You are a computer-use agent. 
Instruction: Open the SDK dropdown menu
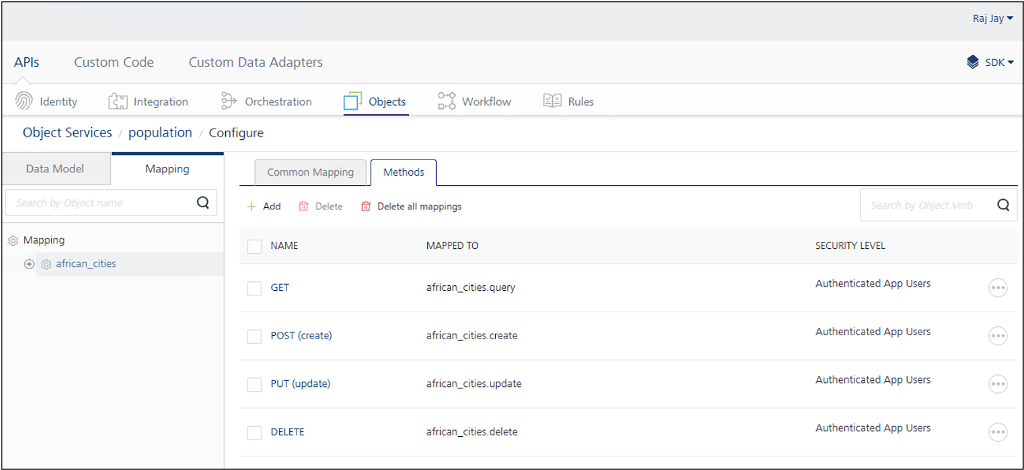click(x=990, y=62)
